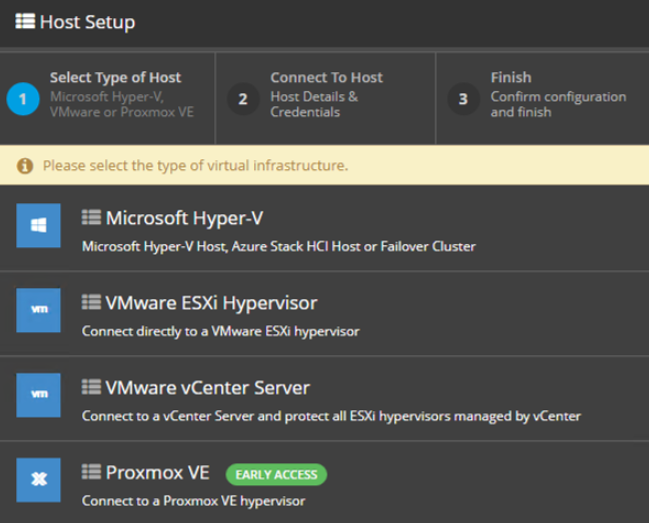Click the info icon in yellow banner
Viewport: 649px width, 523px height.
click(25, 166)
